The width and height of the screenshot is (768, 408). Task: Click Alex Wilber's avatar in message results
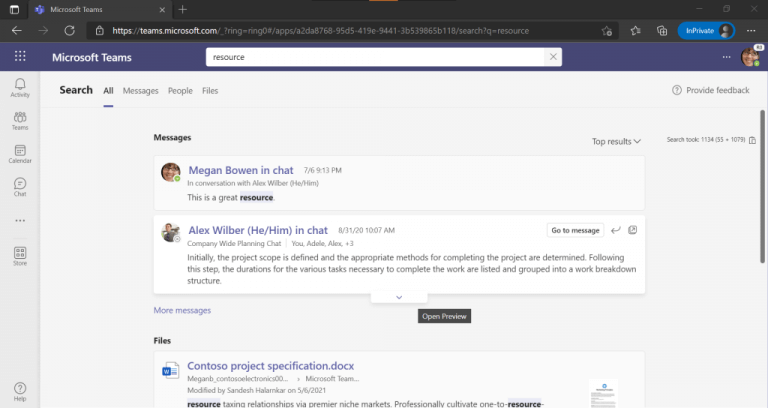171,232
